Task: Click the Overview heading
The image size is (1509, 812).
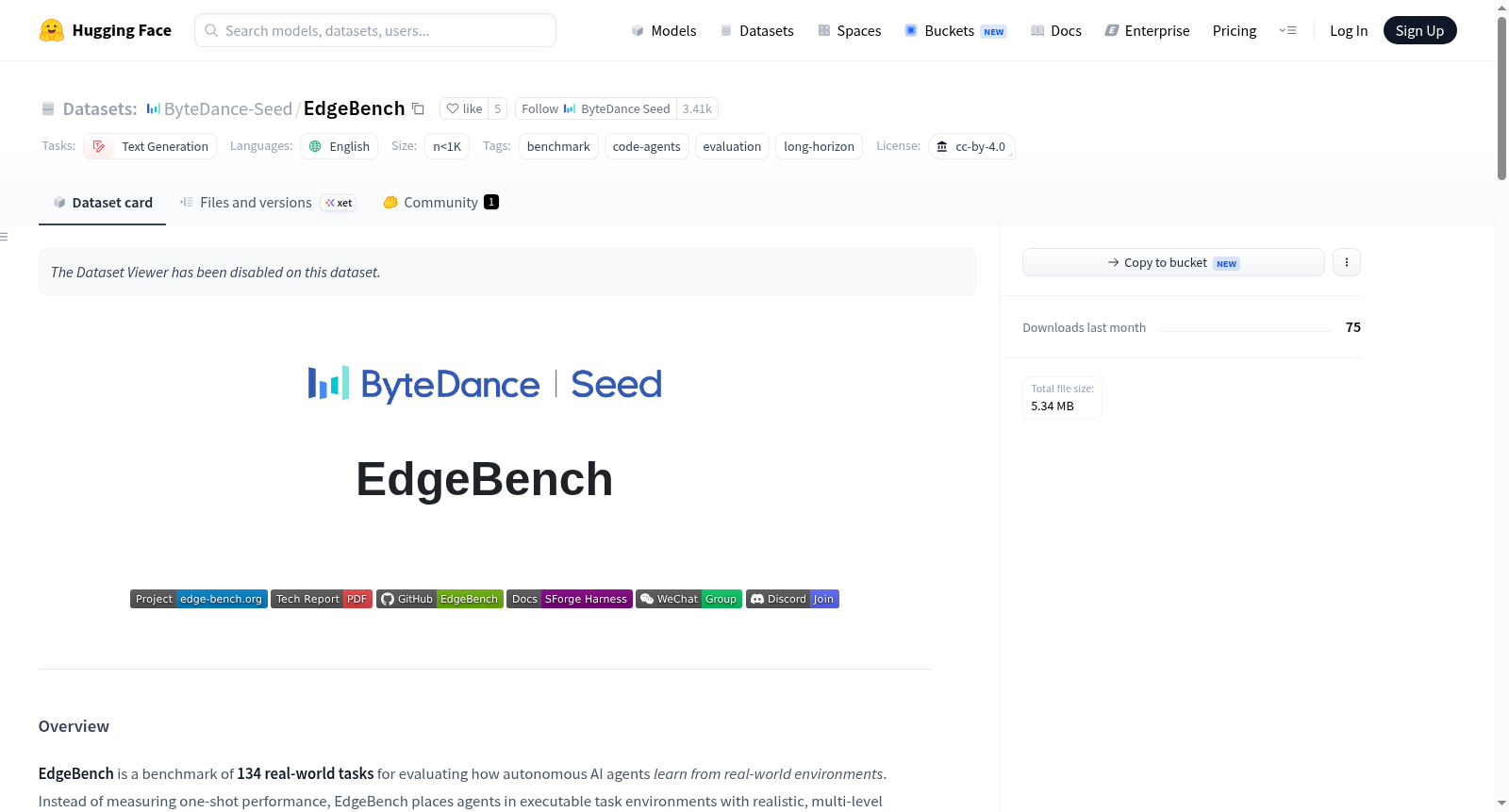Action: click(x=74, y=726)
